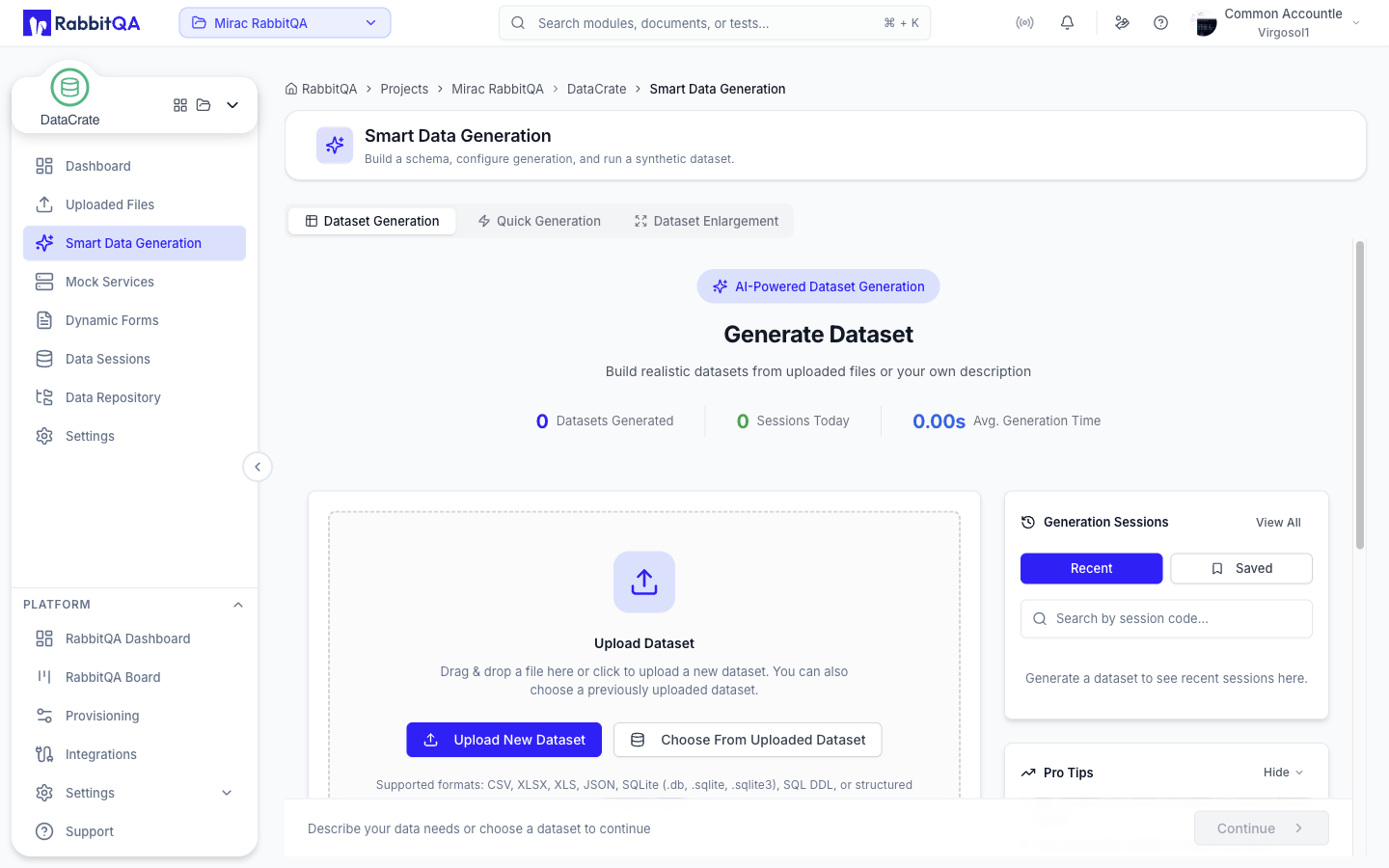Switch to the Quick Generation tab
Viewport: 1389px width, 868px height.
pyautogui.click(x=539, y=221)
